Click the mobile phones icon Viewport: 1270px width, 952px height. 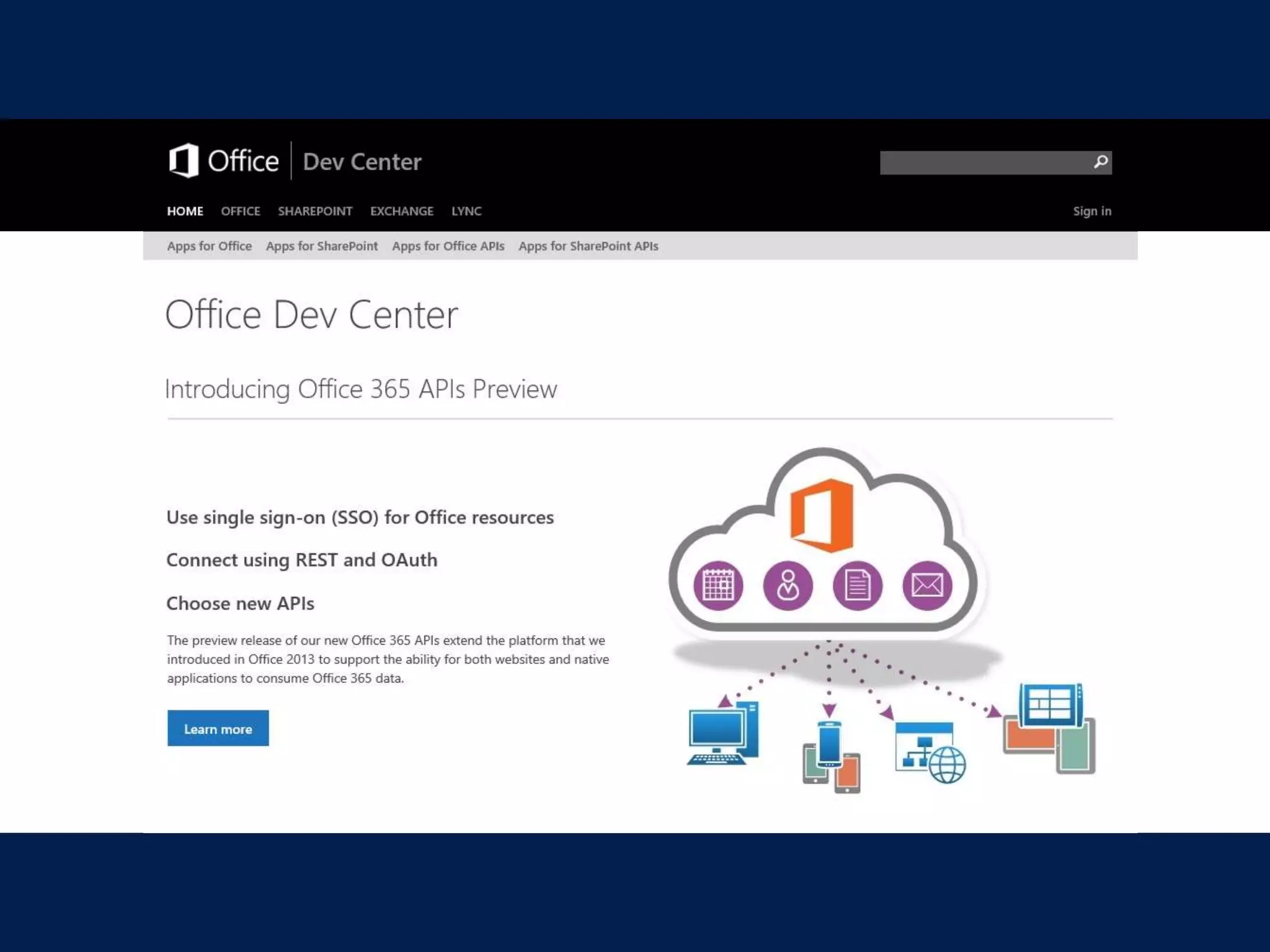(831, 756)
